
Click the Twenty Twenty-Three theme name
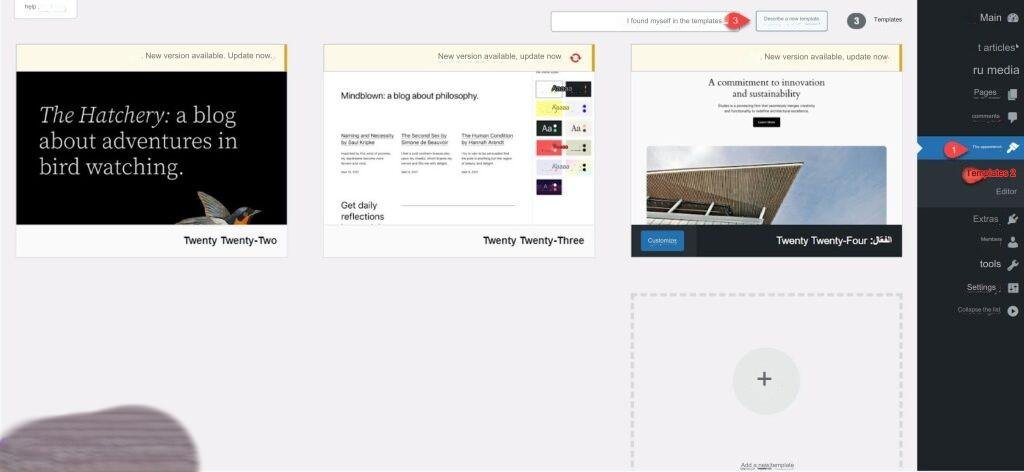click(x=534, y=241)
